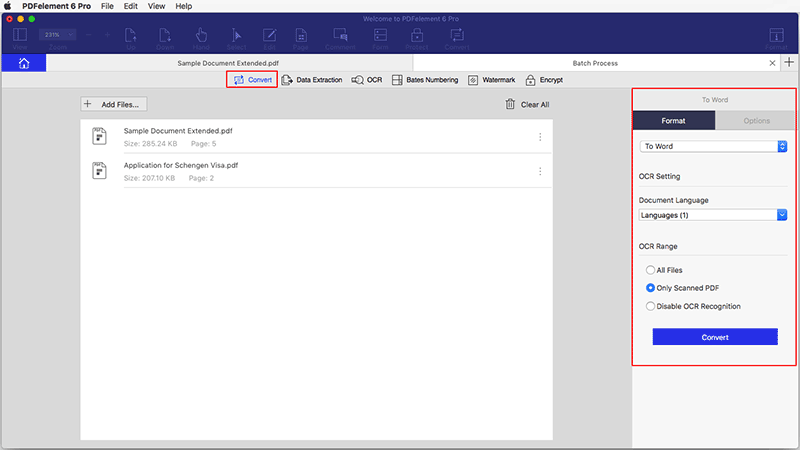Select Bates Numbering batch option

coord(425,80)
